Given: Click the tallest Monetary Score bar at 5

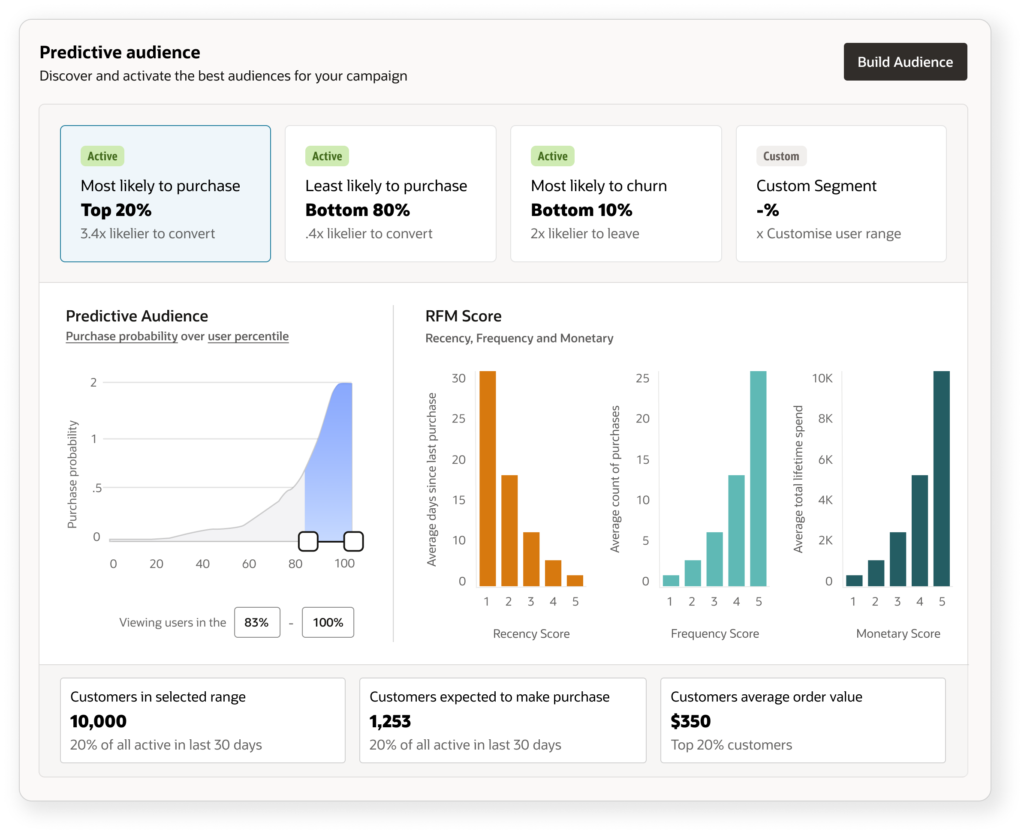Looking at the screenshot, I should (x=941, y=478).
